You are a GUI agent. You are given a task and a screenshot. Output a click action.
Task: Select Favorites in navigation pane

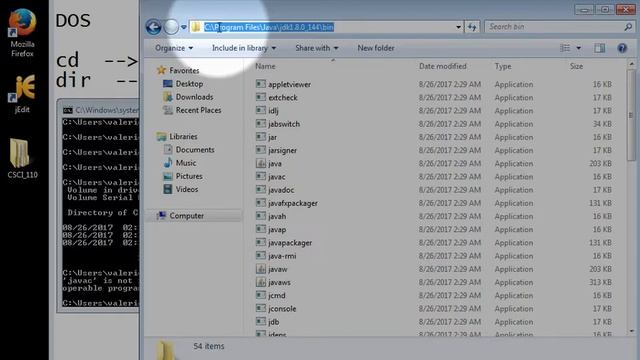(184, 71)
